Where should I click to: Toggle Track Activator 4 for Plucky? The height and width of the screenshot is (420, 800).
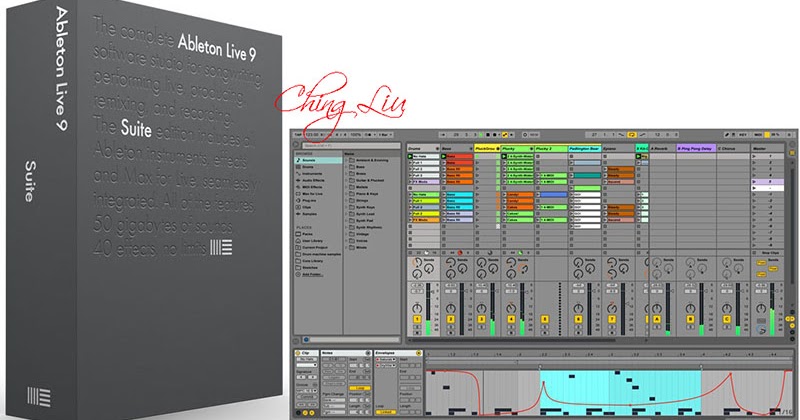click(511, 319)
